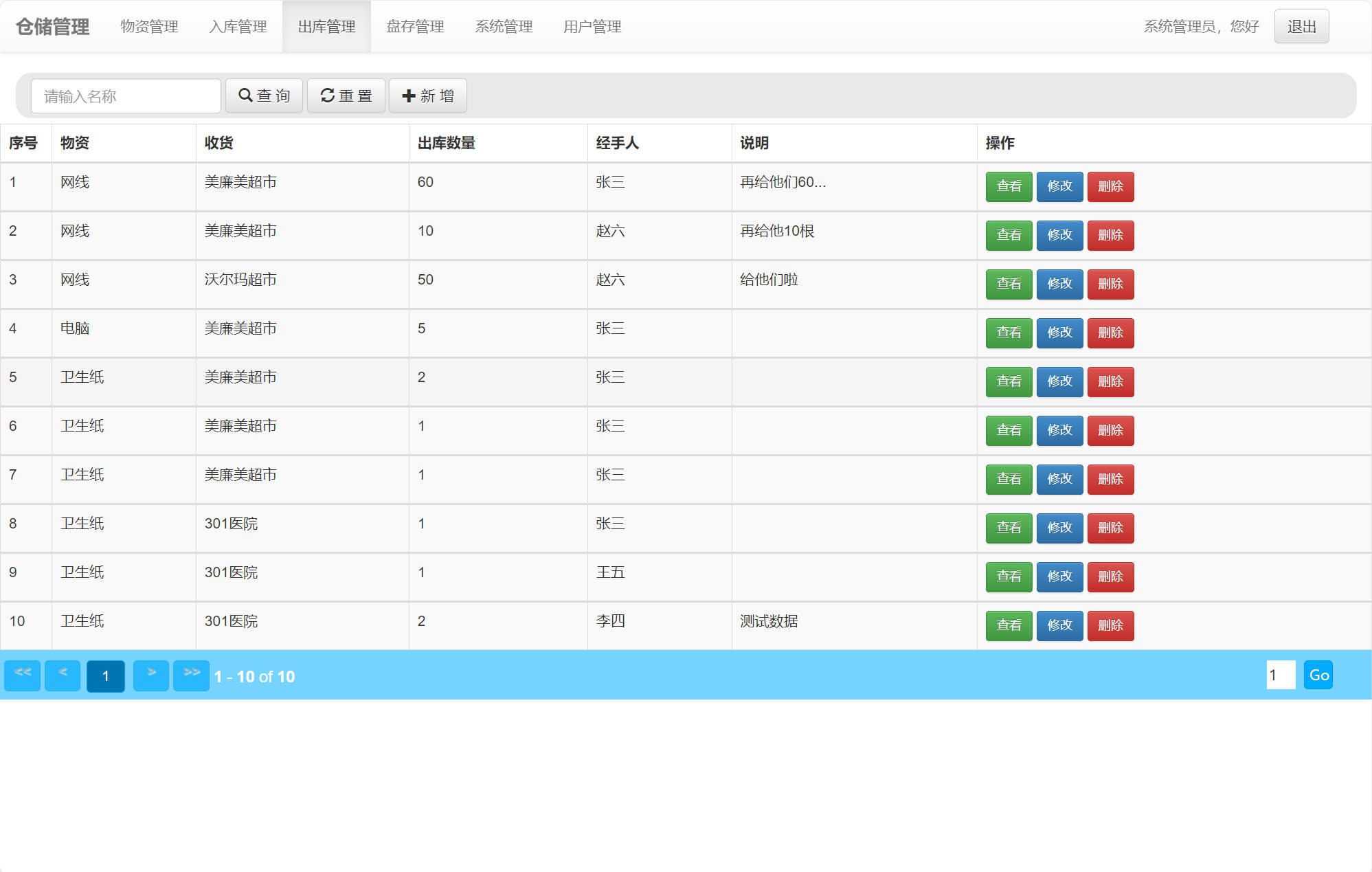Click the refresh icon on the 重置 button
Viewport: 1372px width, 872px height.
click(327, 96)
